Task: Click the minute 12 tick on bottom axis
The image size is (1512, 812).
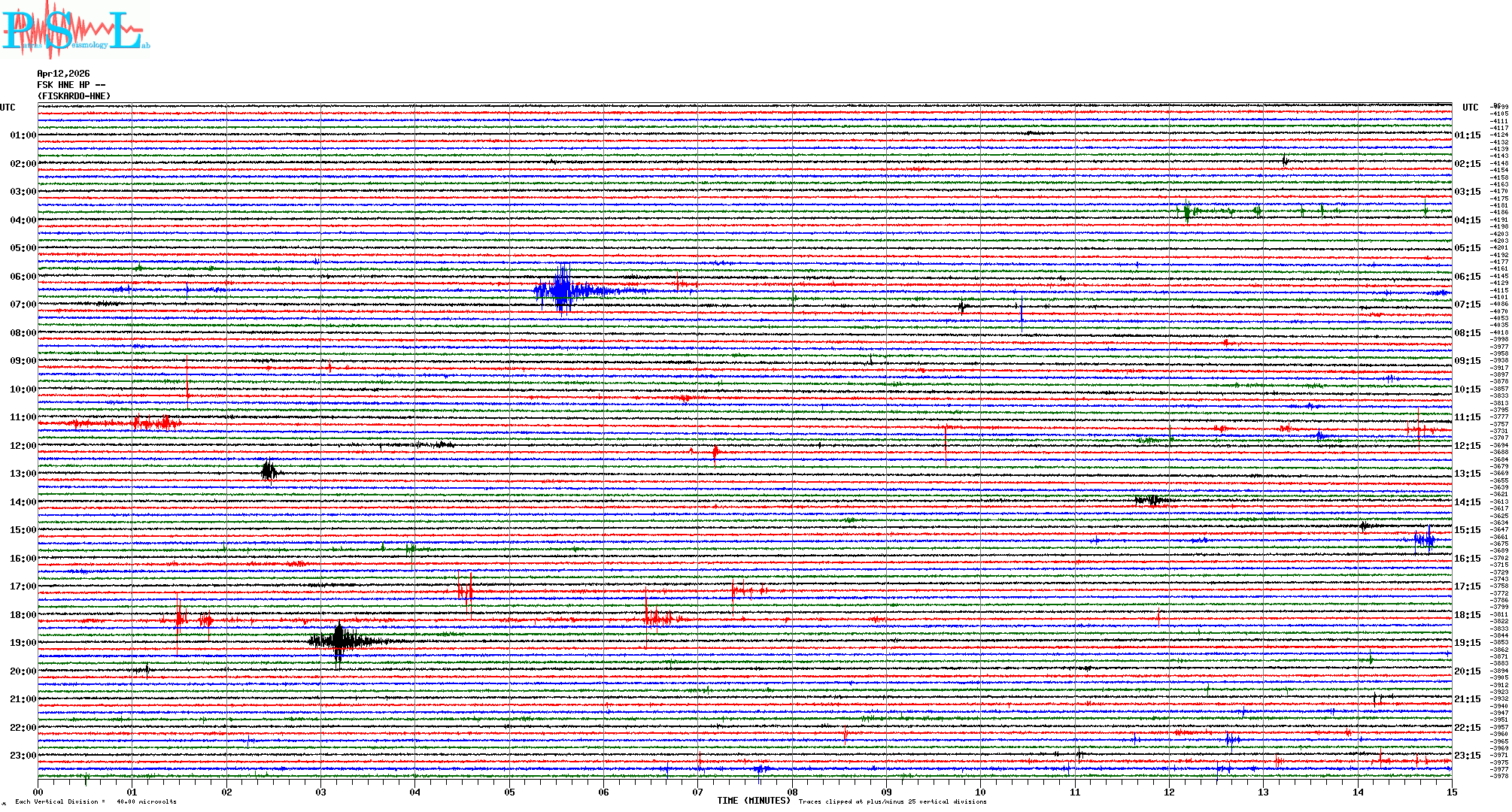Action: tap(1169, 792)
